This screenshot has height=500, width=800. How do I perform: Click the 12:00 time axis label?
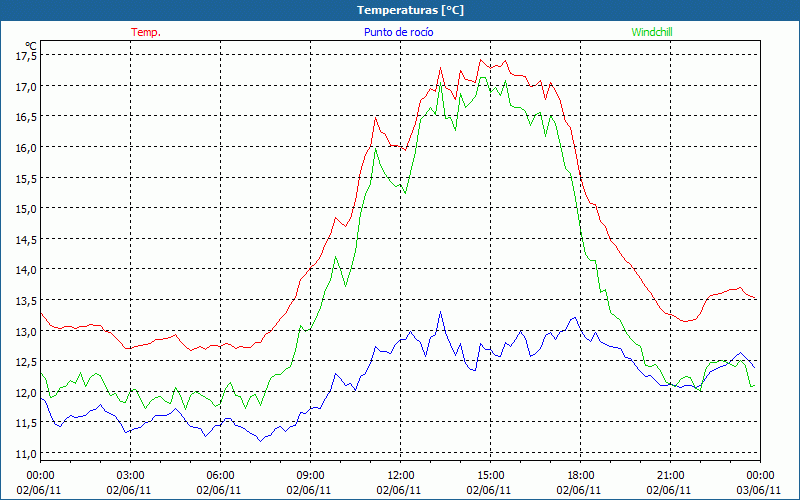click(x=401, y=475)
